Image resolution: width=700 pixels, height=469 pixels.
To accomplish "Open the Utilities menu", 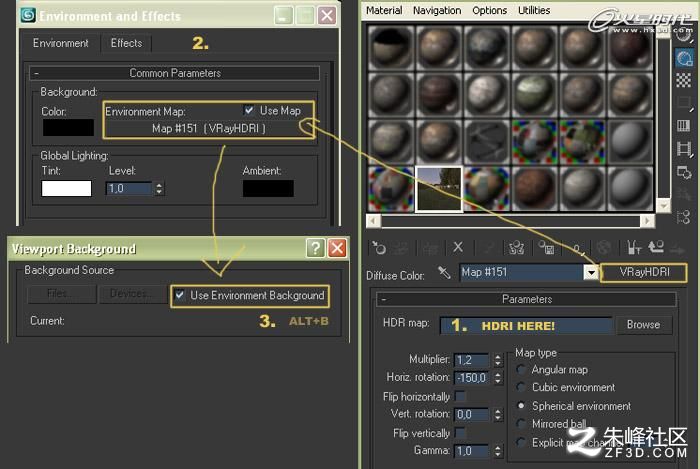I will pos(534,10).
